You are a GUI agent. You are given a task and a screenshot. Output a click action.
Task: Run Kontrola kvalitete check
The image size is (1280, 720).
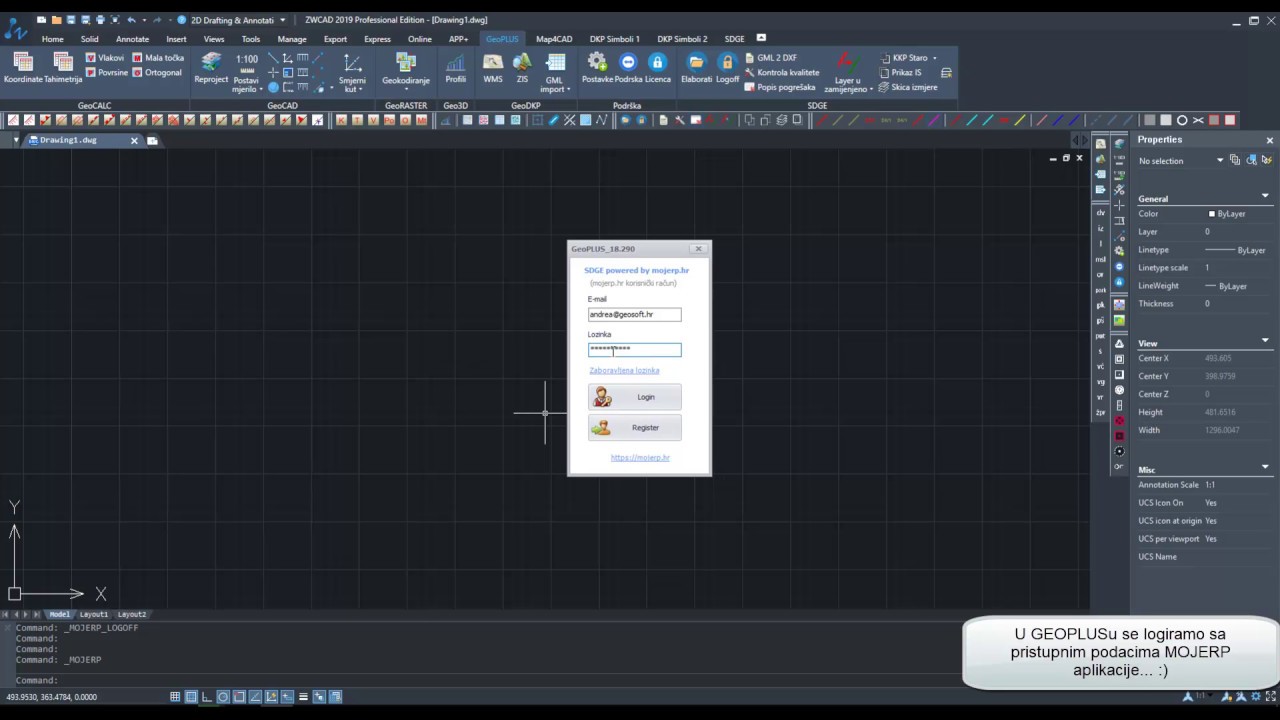[782, 73]
